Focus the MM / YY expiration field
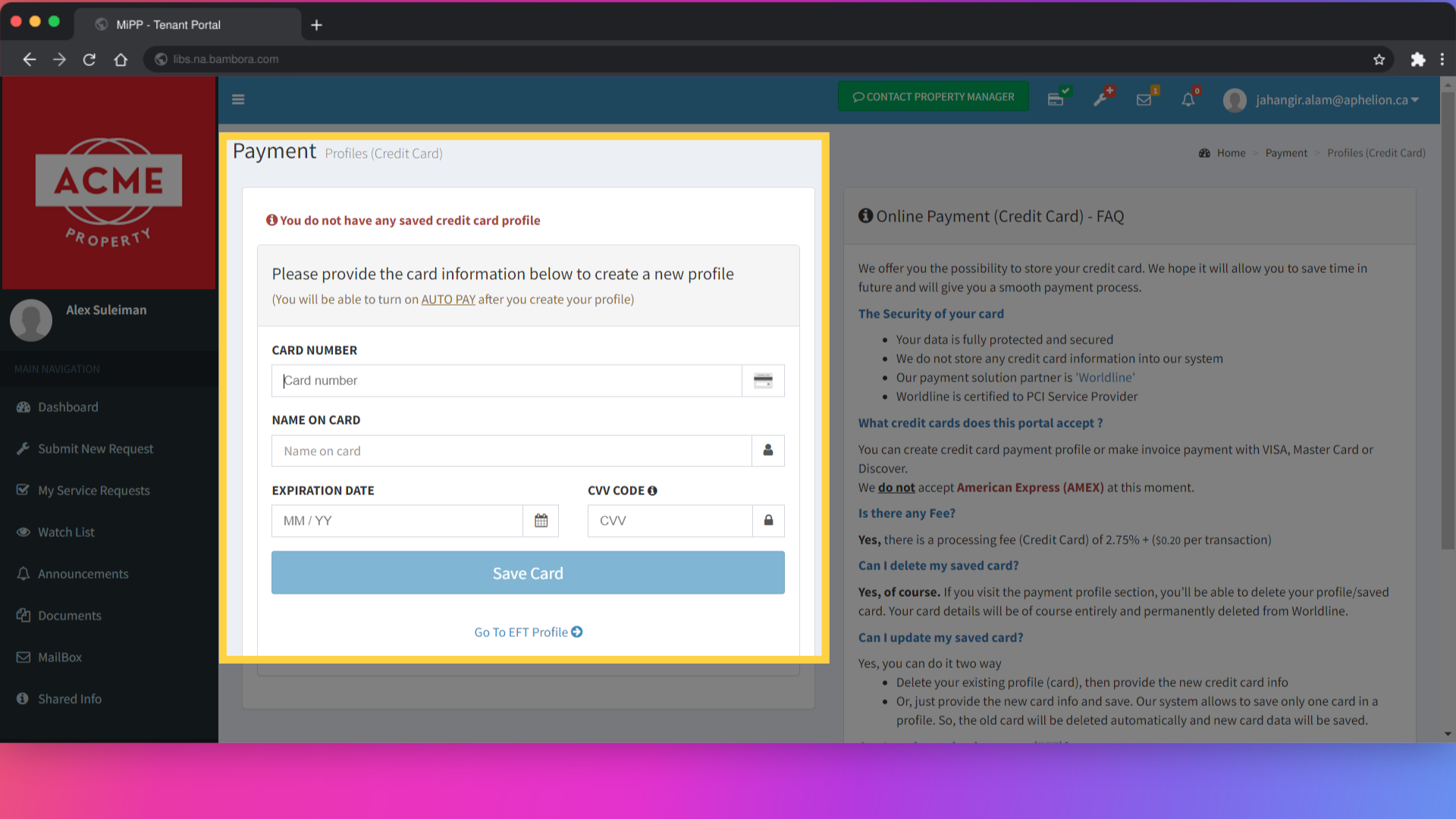Image resolution: width=1456 pixels, height=819 pixels. (397, 521)
